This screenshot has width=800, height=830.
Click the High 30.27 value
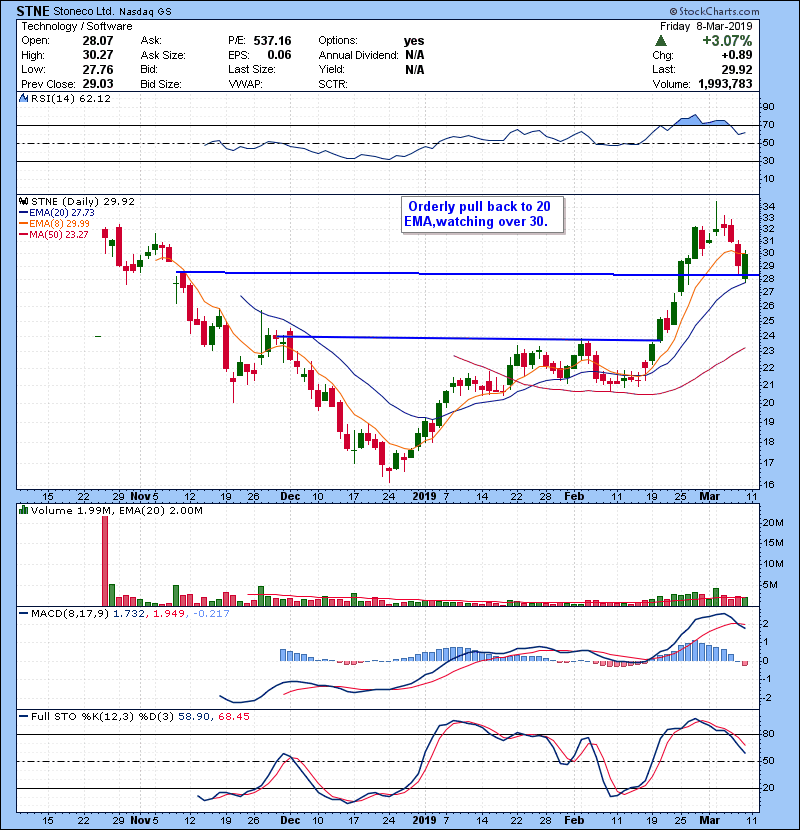pyautogui.click(x=97, y=55)
